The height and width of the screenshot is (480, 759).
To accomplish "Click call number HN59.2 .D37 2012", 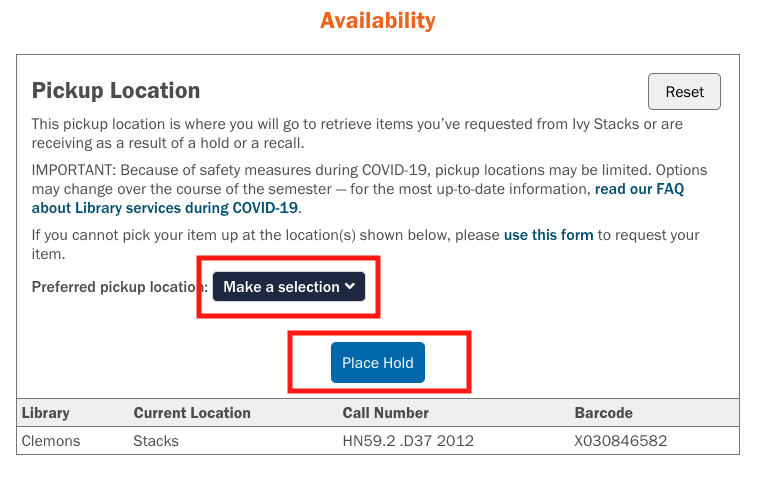I will pos(408,441).
